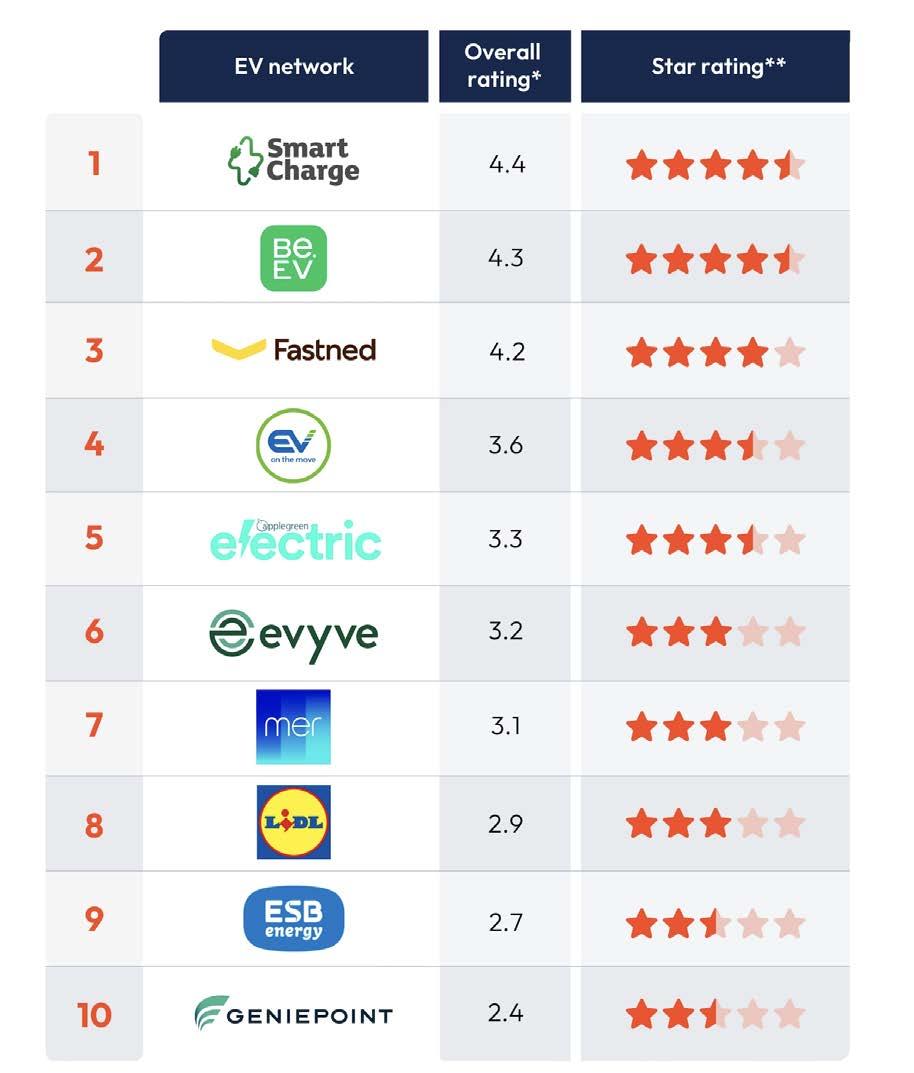This screenshot has height=1073, width=914.
Task: Click the EV network column header
Action: (294, 66)
